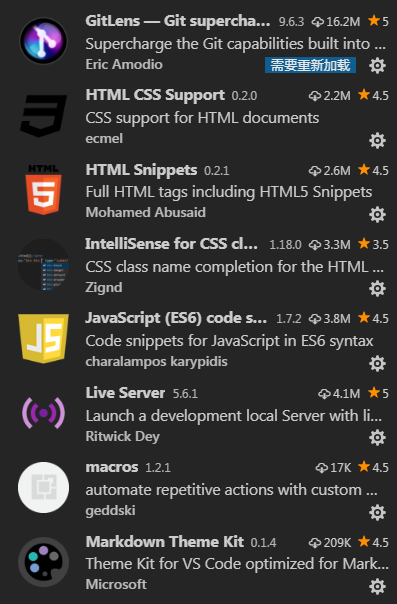This screenshot has height=604, width=397.
Task: Open the HTML CSS Support title
Action: 155,95
